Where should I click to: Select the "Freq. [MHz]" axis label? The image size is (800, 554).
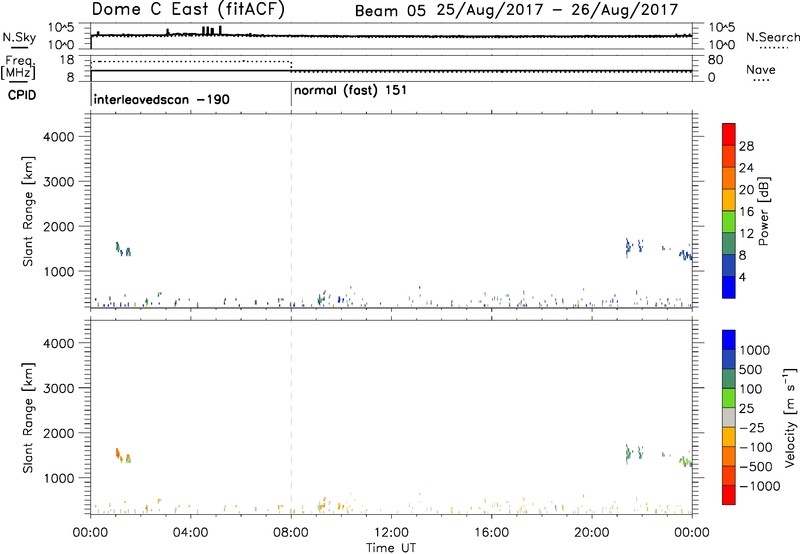point(18,67)
